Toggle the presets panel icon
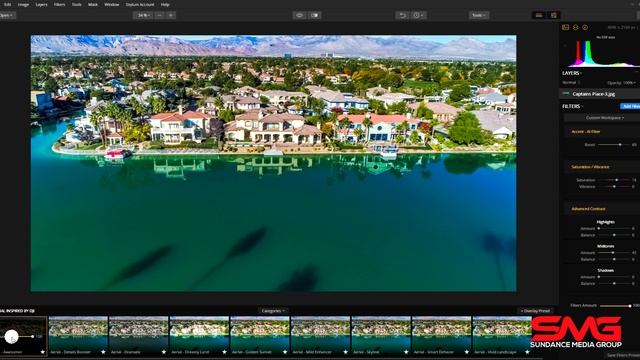The height and width of the screenshot is (360, 640). [539, 16]
